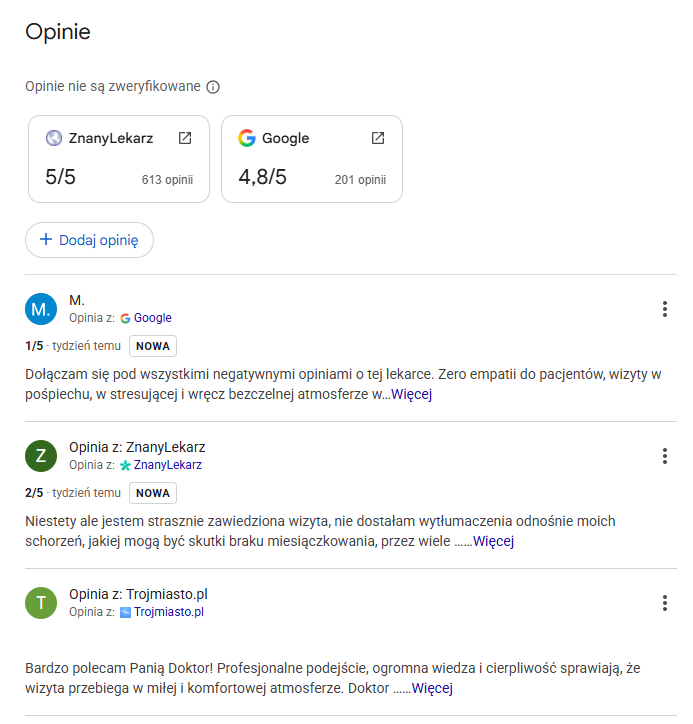Click NOWA badge on the 2/5 review

point(153,493)
